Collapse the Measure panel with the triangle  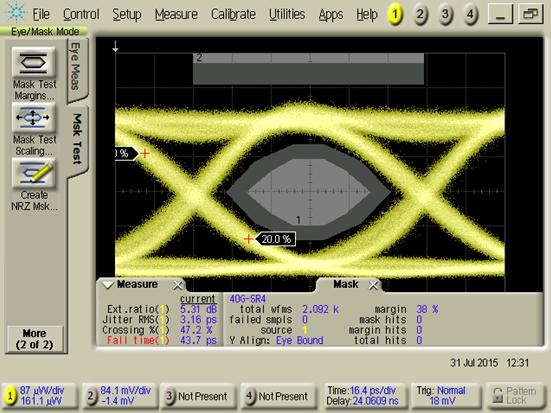coord(108,285)
